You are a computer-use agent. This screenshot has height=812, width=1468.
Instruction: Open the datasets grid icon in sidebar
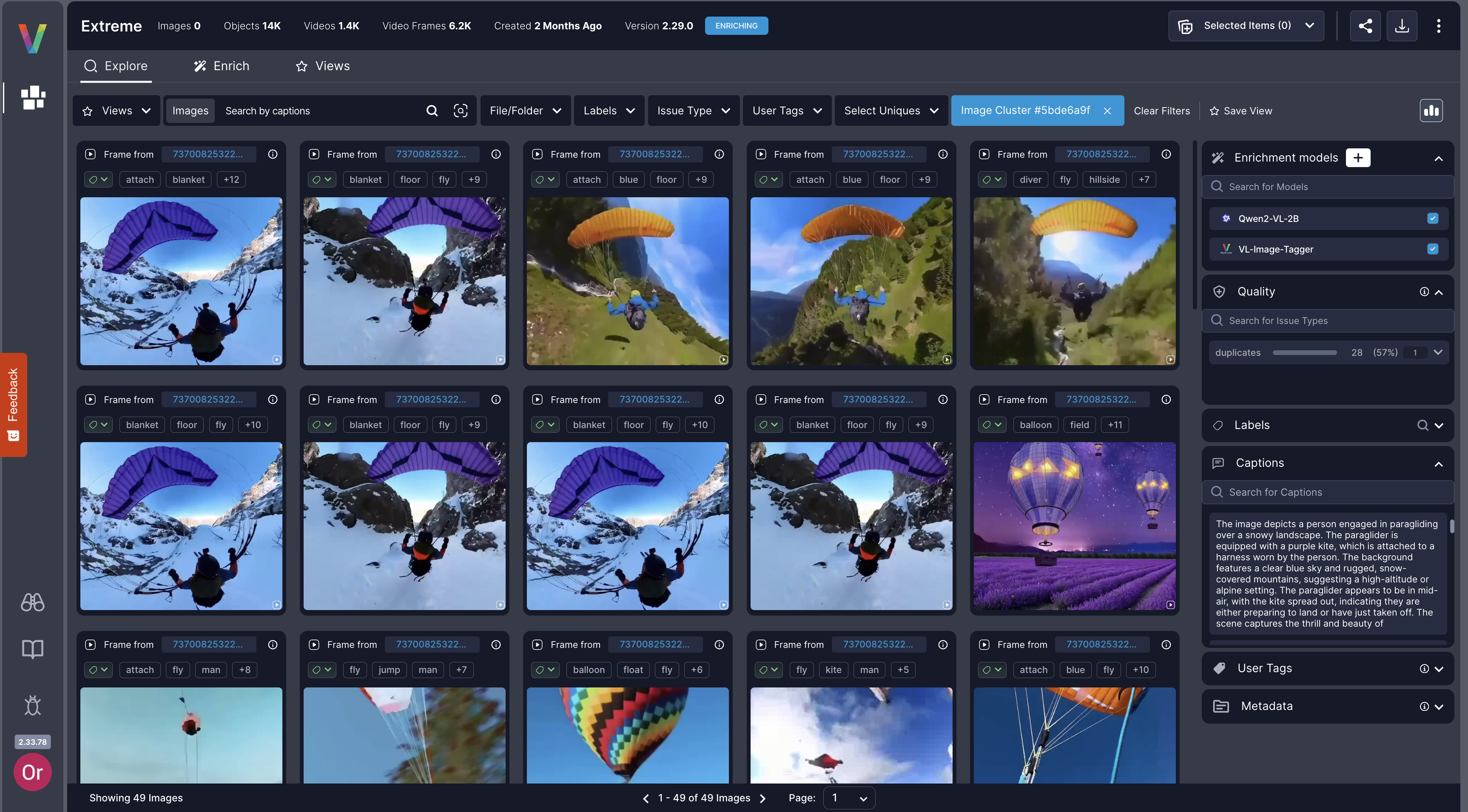pyautogui.click(x=32, y=97)
